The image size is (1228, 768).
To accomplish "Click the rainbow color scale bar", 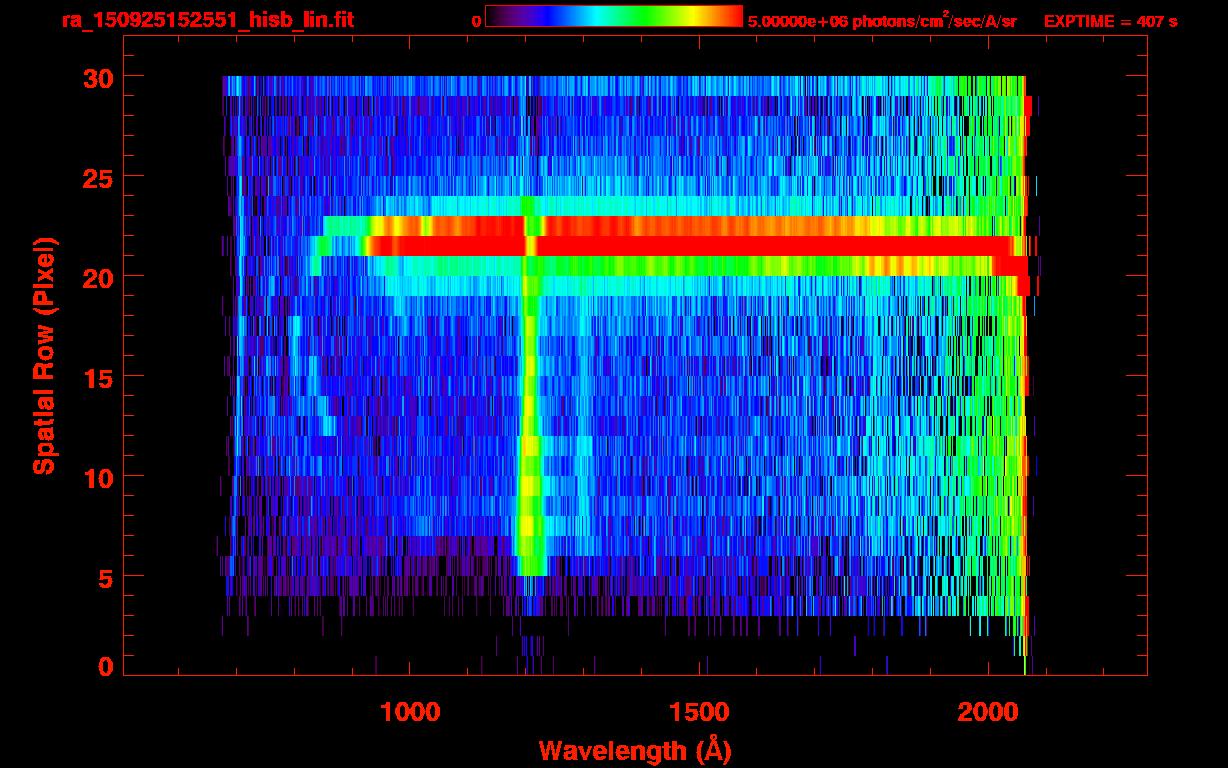I will (614, 16).
